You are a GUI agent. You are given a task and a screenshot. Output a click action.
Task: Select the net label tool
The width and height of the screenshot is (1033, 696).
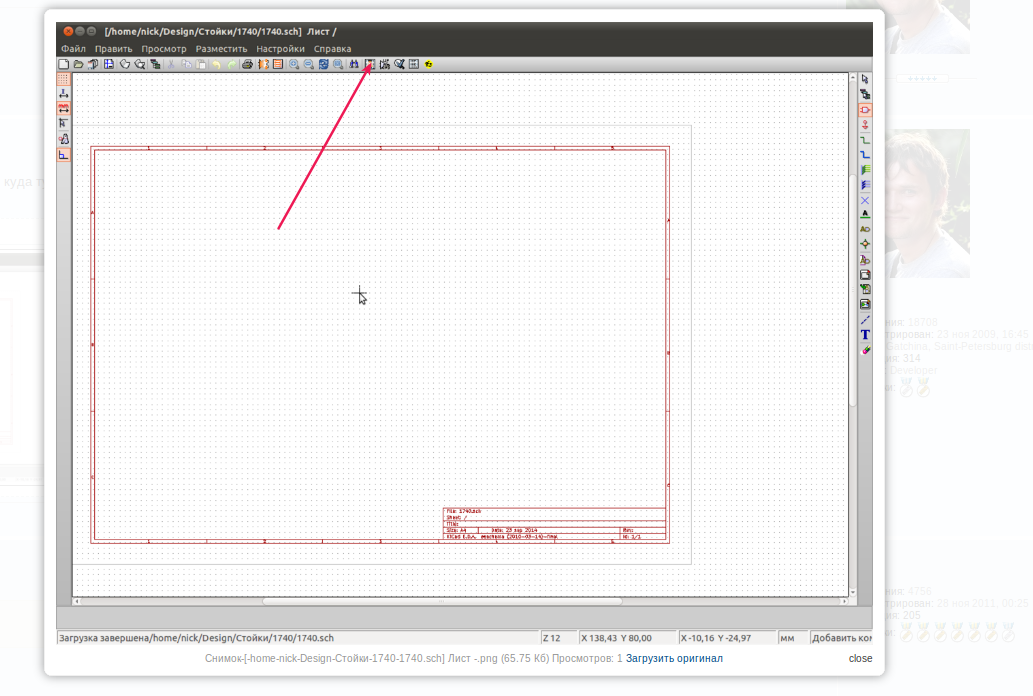[865, 214]
